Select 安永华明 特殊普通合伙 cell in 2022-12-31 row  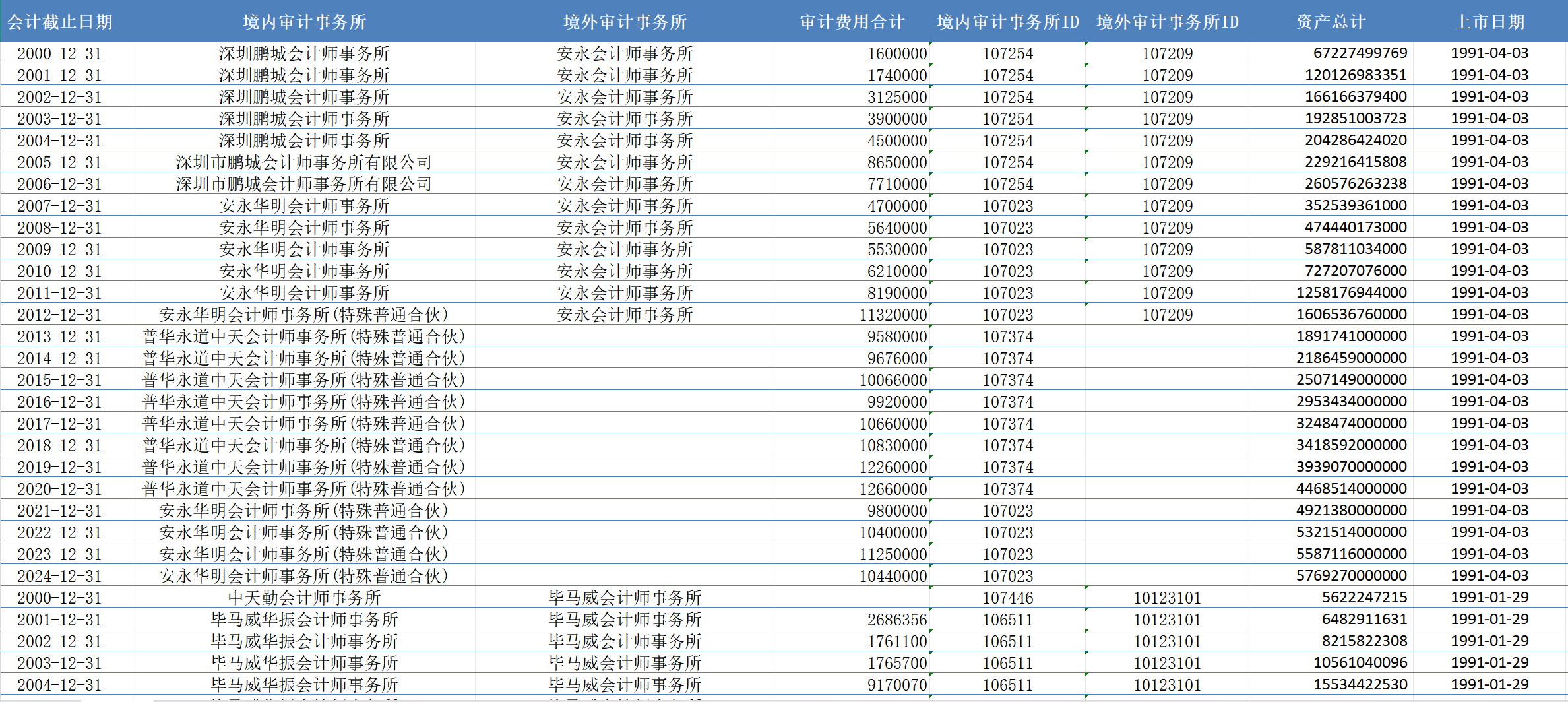(304, 532)
